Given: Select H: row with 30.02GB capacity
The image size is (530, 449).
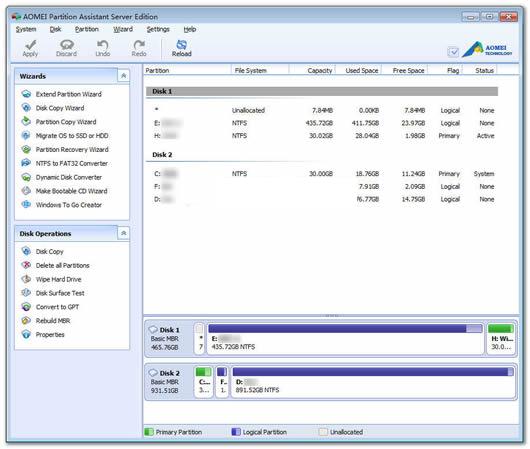Looking at the screenshot, I should pos(322,136).
